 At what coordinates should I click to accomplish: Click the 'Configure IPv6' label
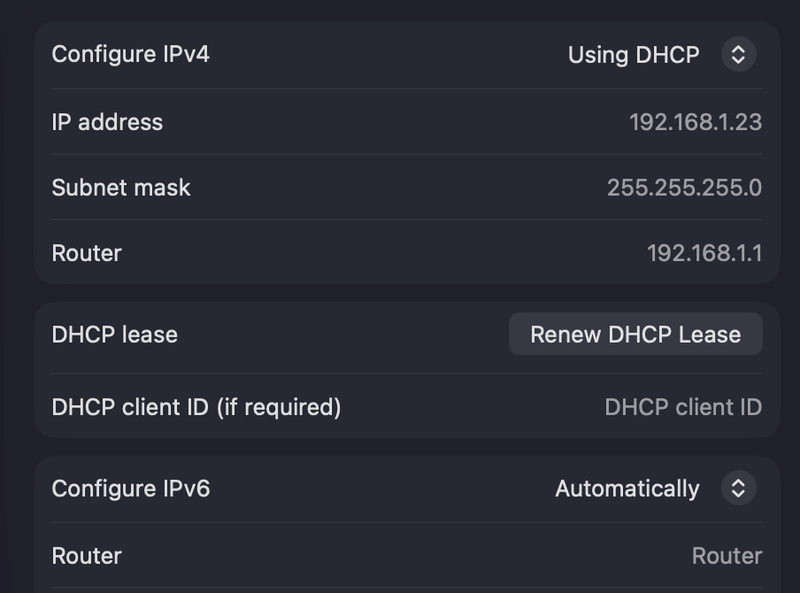pyautogui.click(x=131, y=489)
